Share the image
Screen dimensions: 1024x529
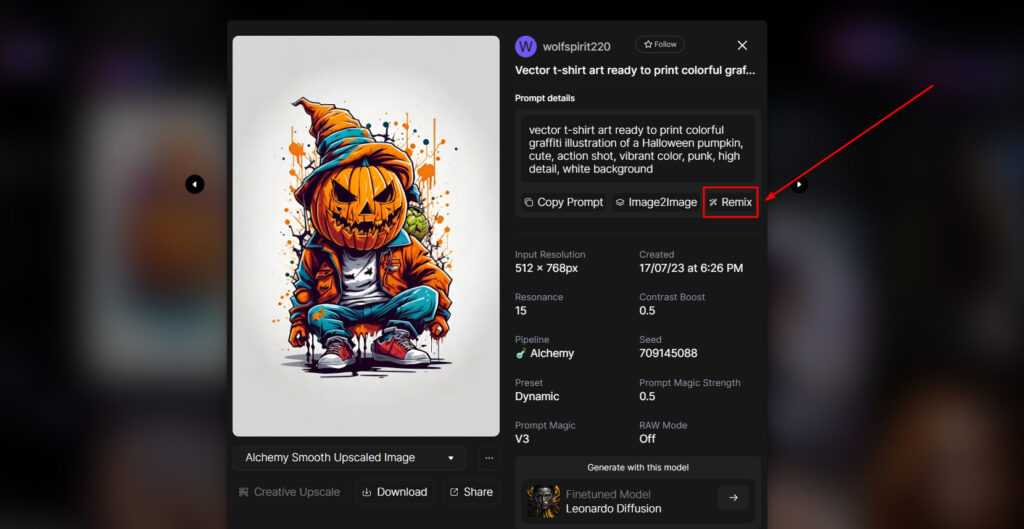(470, 492)
